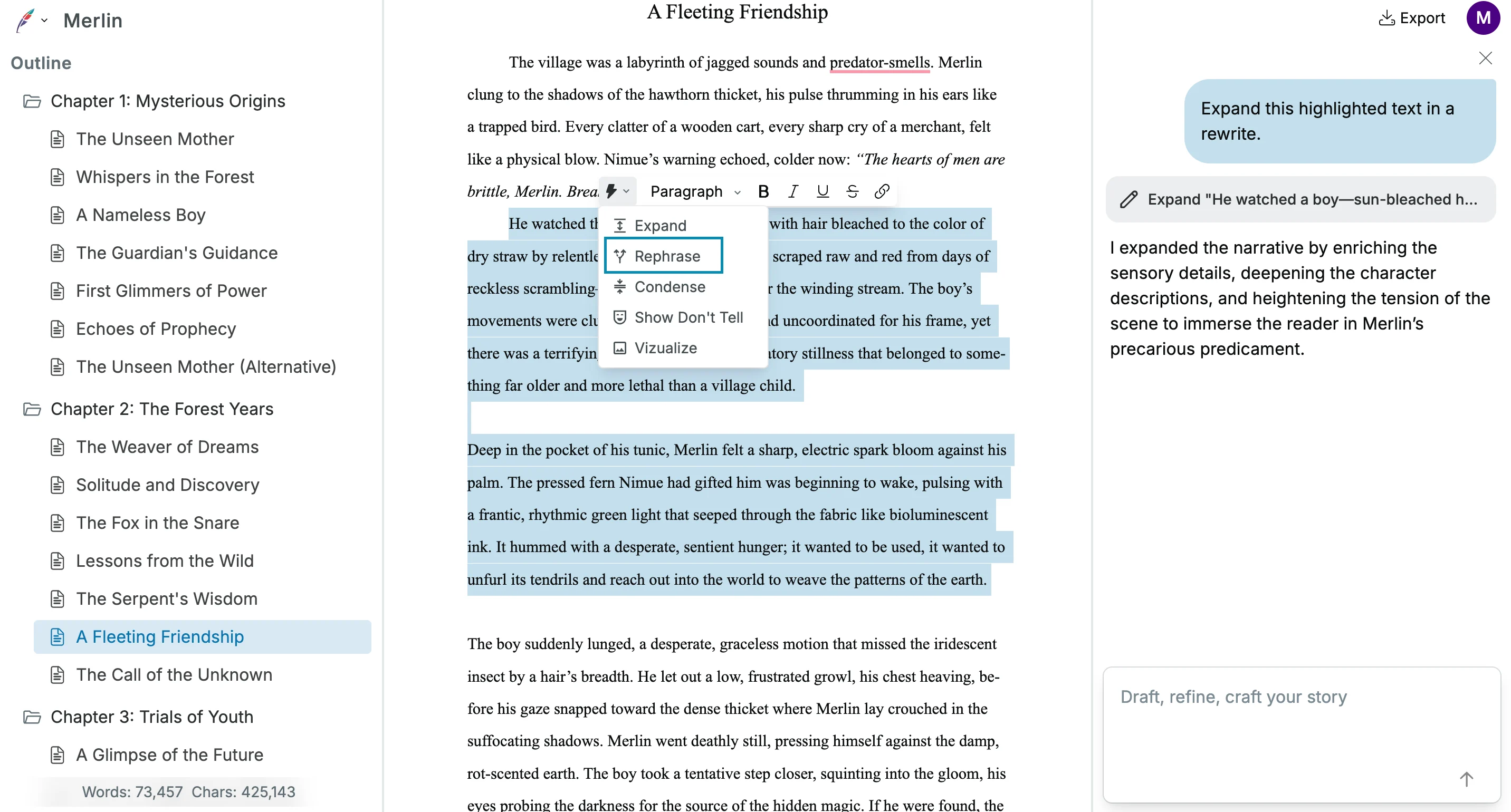
Task: Click the underlined word 'predator-smells'
Action: tap(879, 62)
